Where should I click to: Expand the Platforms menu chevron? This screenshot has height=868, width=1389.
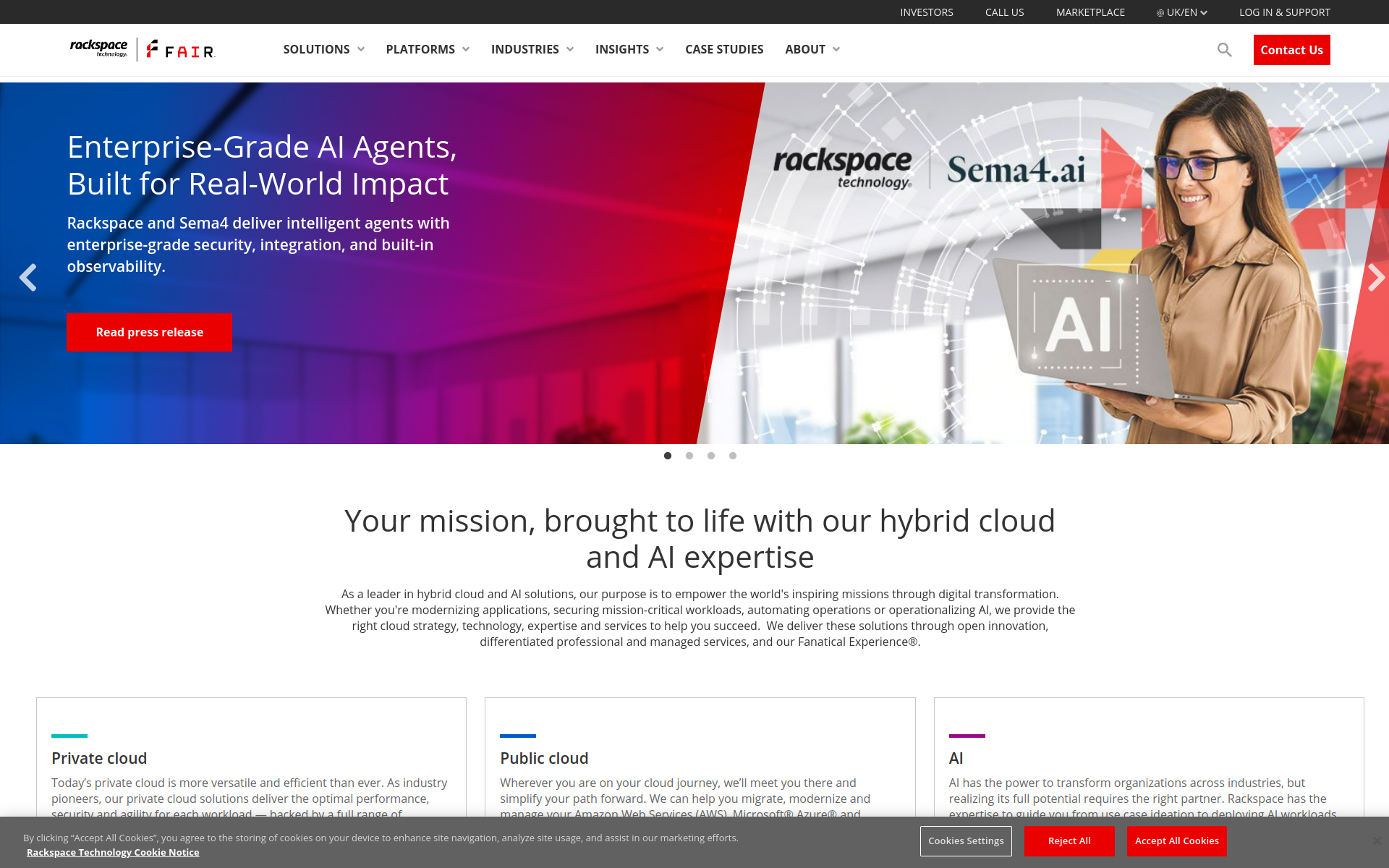click(466, 49)
